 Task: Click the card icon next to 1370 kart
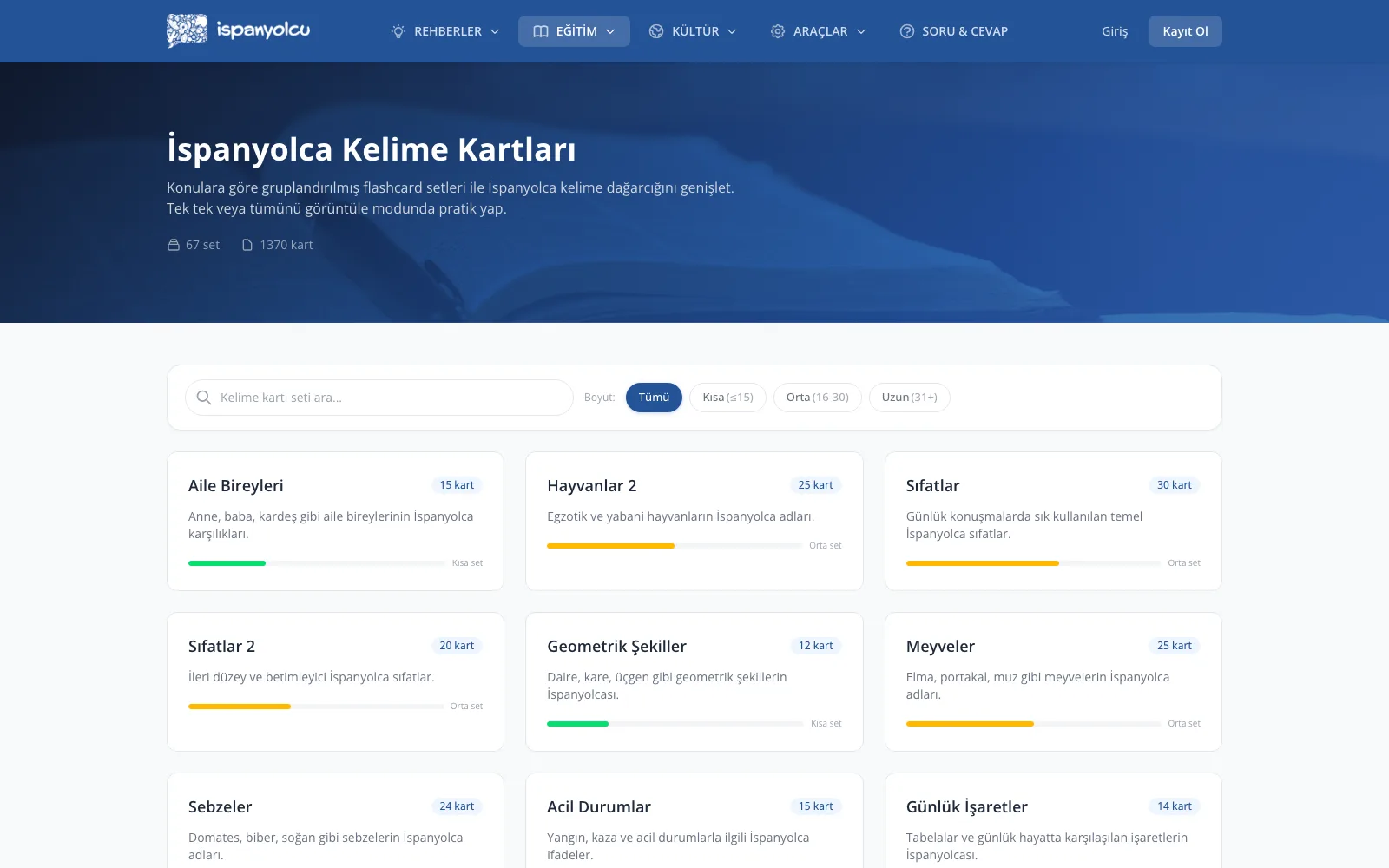247,245
